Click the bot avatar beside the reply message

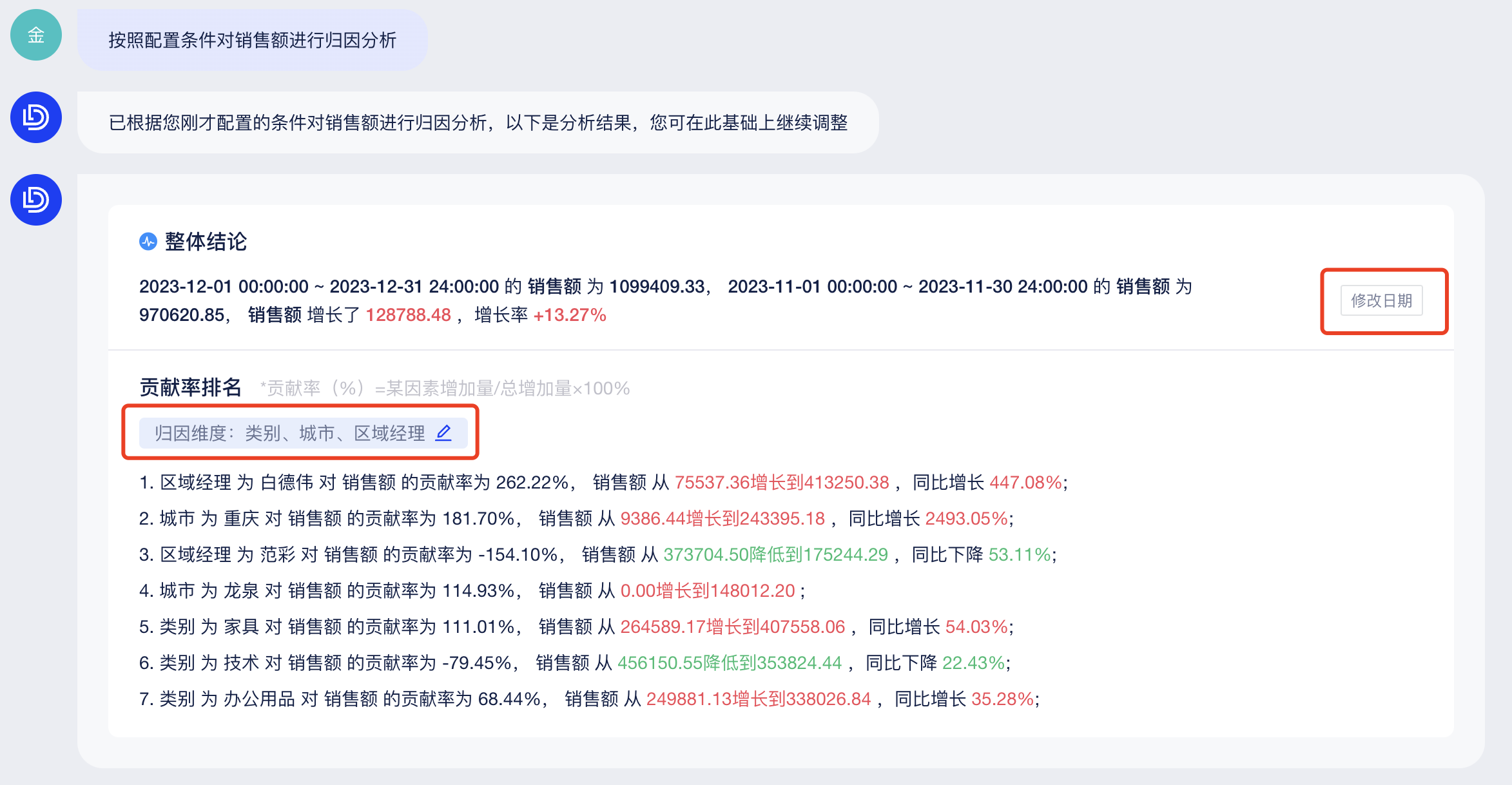coord(36,117)
